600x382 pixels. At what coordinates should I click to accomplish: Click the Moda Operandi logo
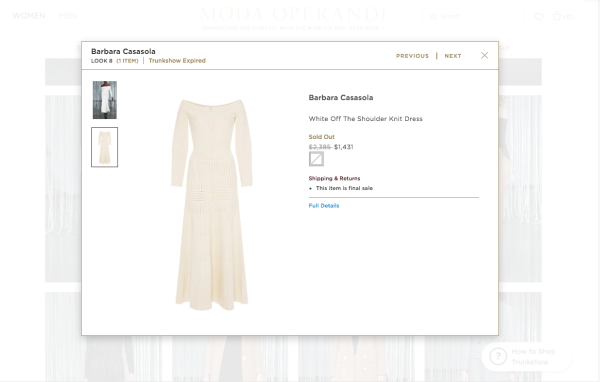pyautogui.click(x=293, y=14)
